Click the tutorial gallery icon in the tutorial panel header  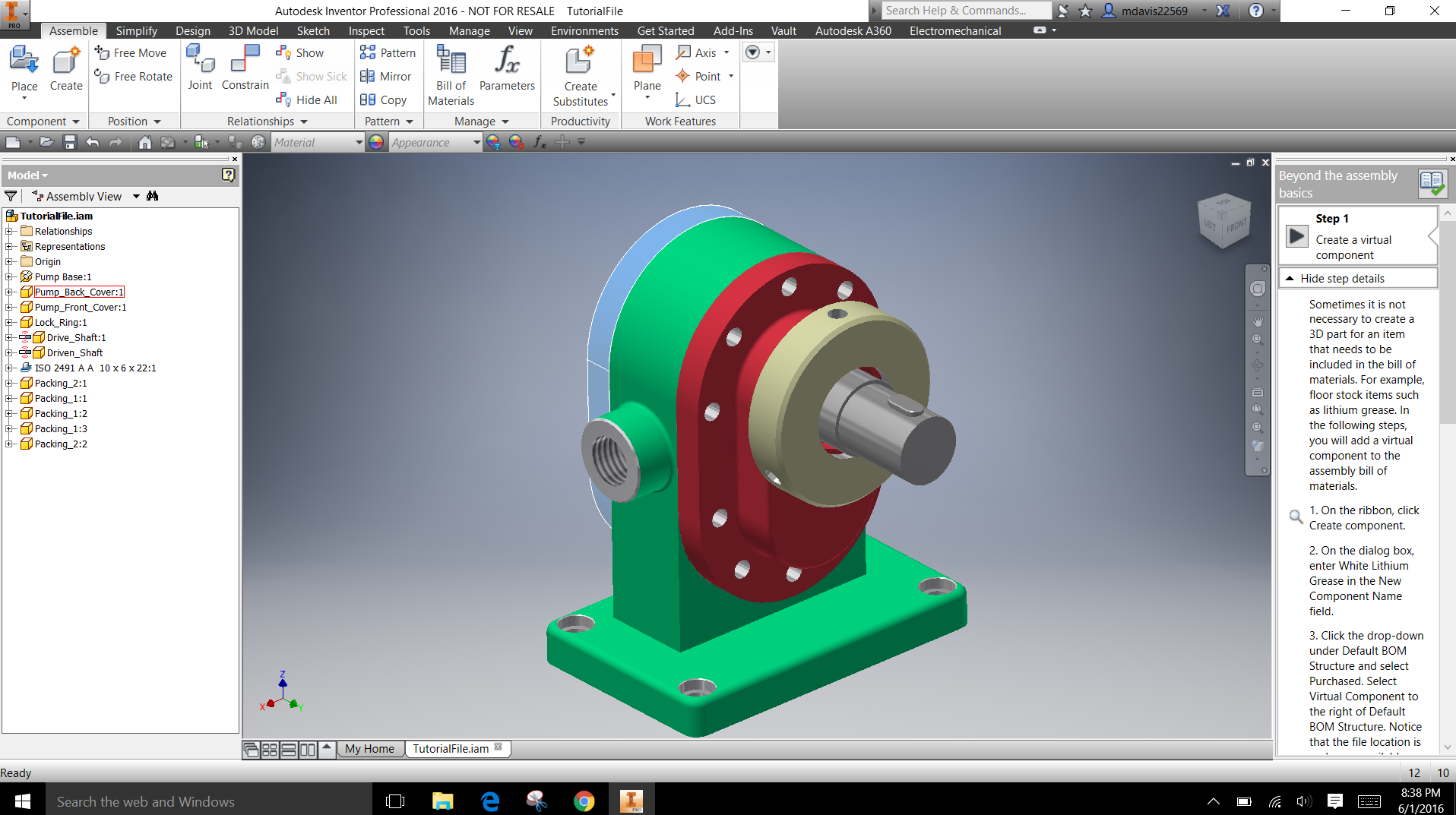click(1432, 184)
